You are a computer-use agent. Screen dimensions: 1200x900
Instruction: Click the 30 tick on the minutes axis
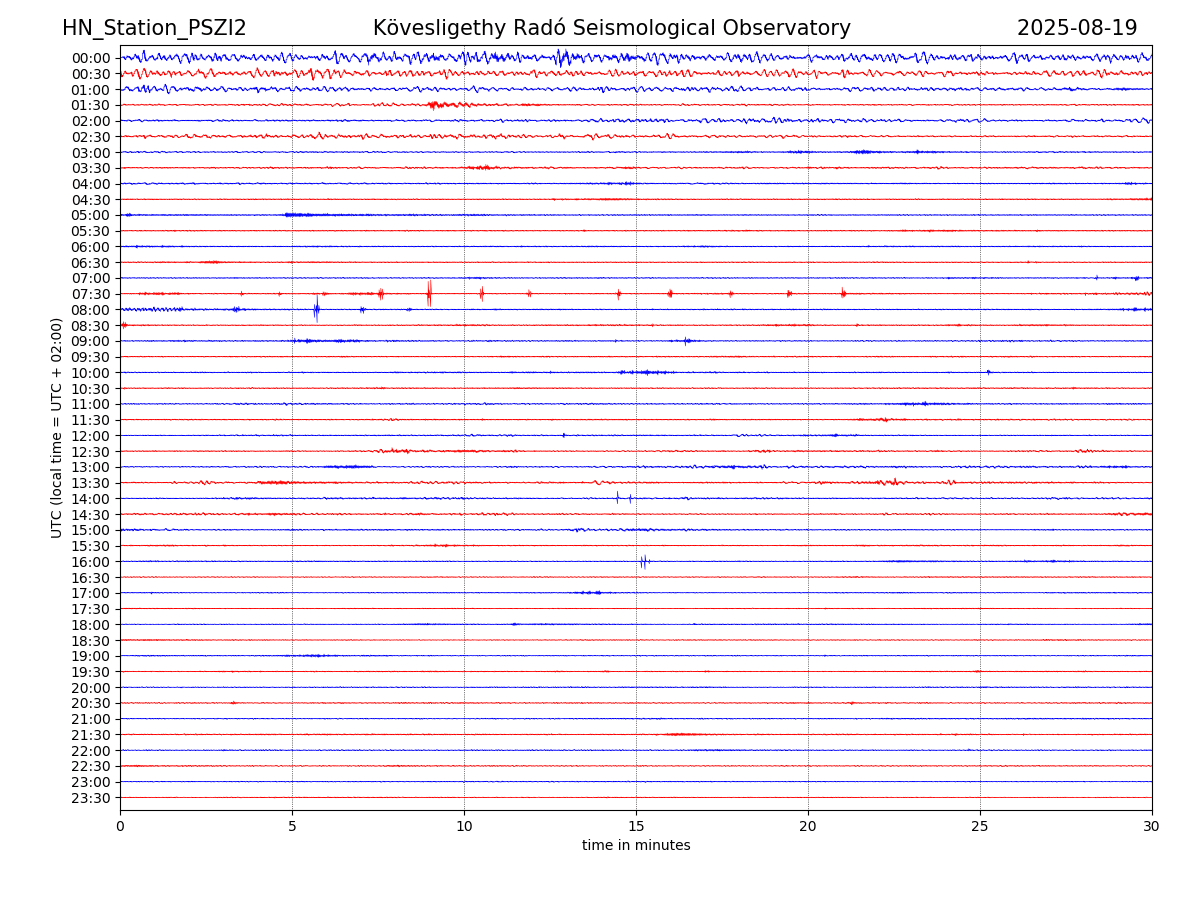[1152, 826]
